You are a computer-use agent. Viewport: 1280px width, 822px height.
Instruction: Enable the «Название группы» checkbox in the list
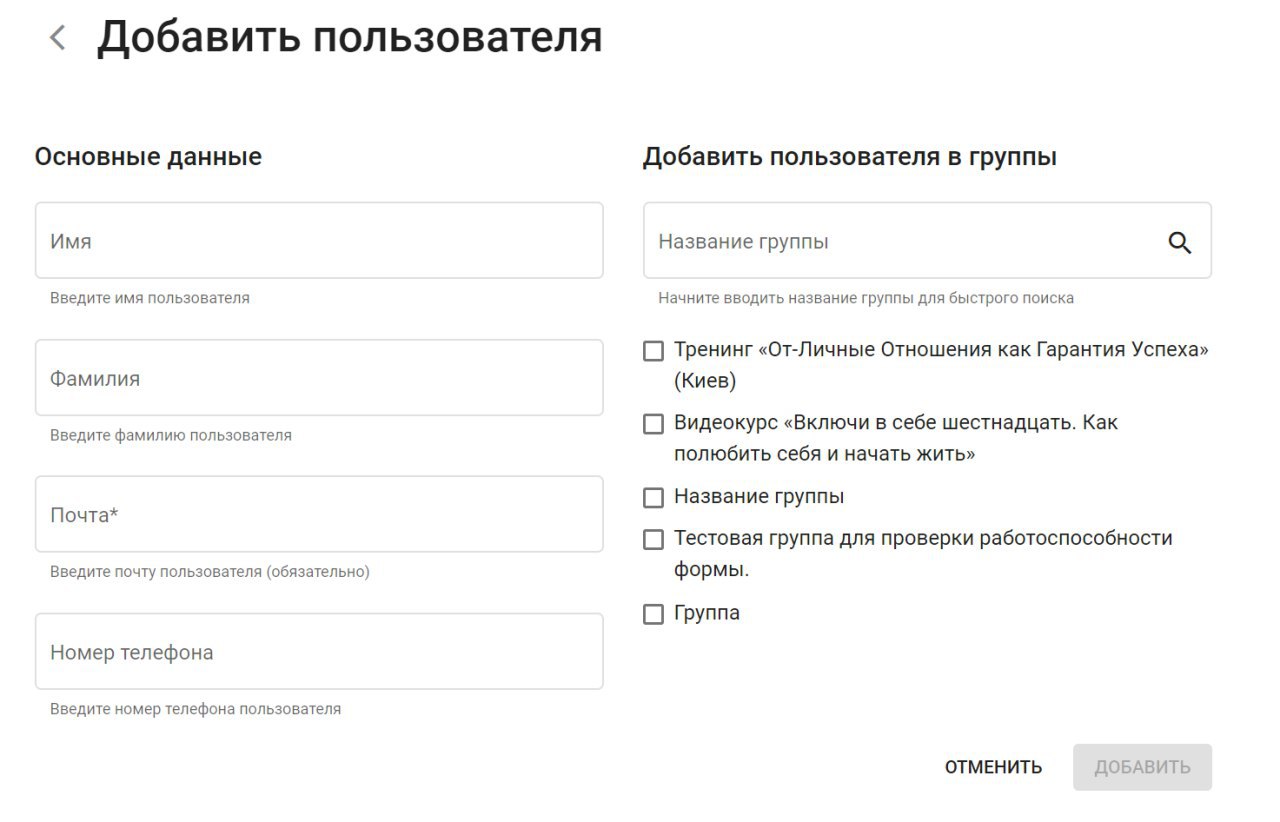(x=653, y=497)
